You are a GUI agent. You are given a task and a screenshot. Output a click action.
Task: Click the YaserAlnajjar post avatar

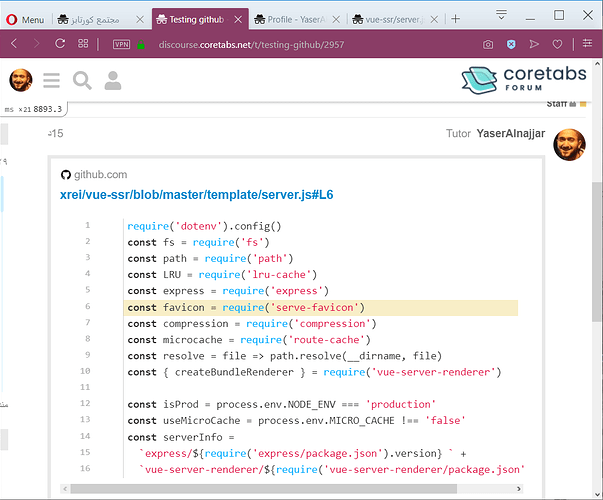(x=570, y=145)
